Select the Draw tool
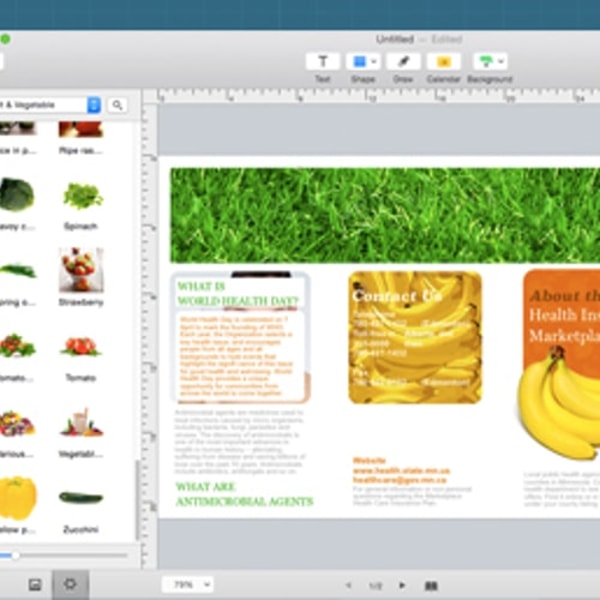Viewport: 600px width, 600px height. tap(403, 62)
